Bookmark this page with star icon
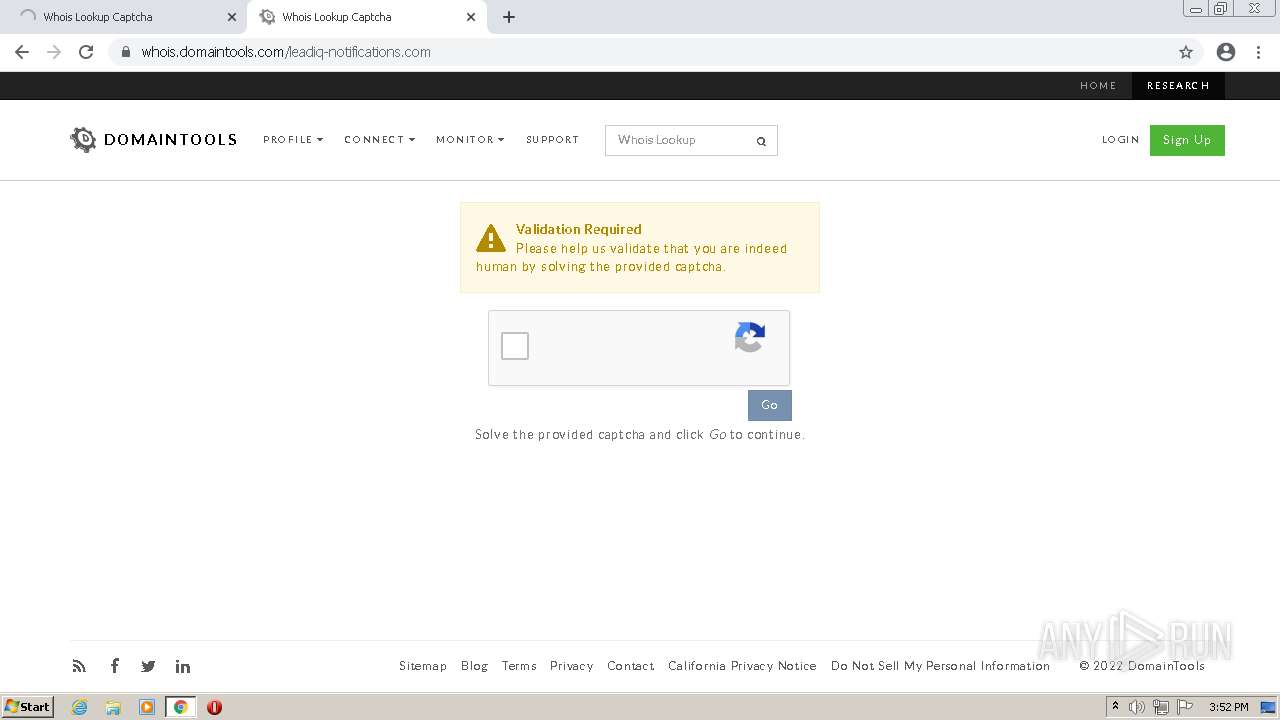This screenshot has width=1280, height=720. [x=1186, y=52]
